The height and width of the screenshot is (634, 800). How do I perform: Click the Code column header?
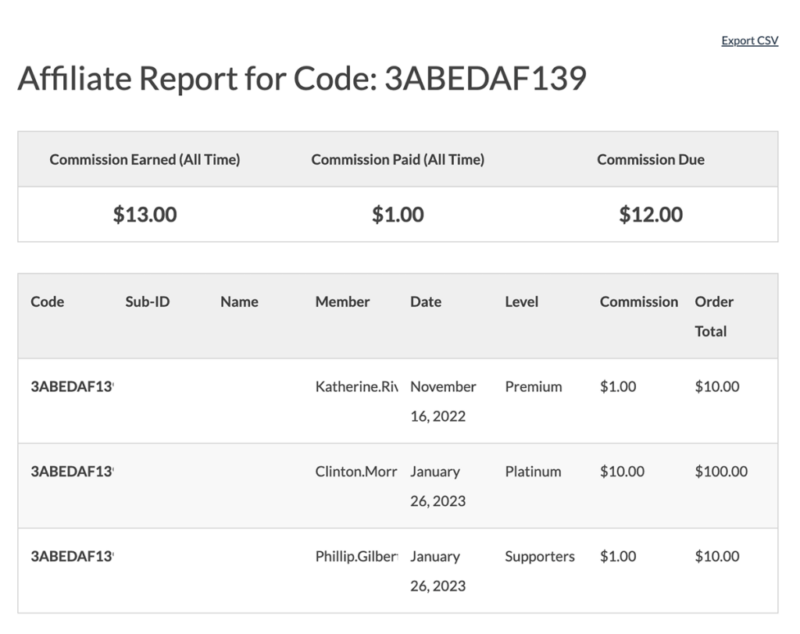(x=47, y=301)
